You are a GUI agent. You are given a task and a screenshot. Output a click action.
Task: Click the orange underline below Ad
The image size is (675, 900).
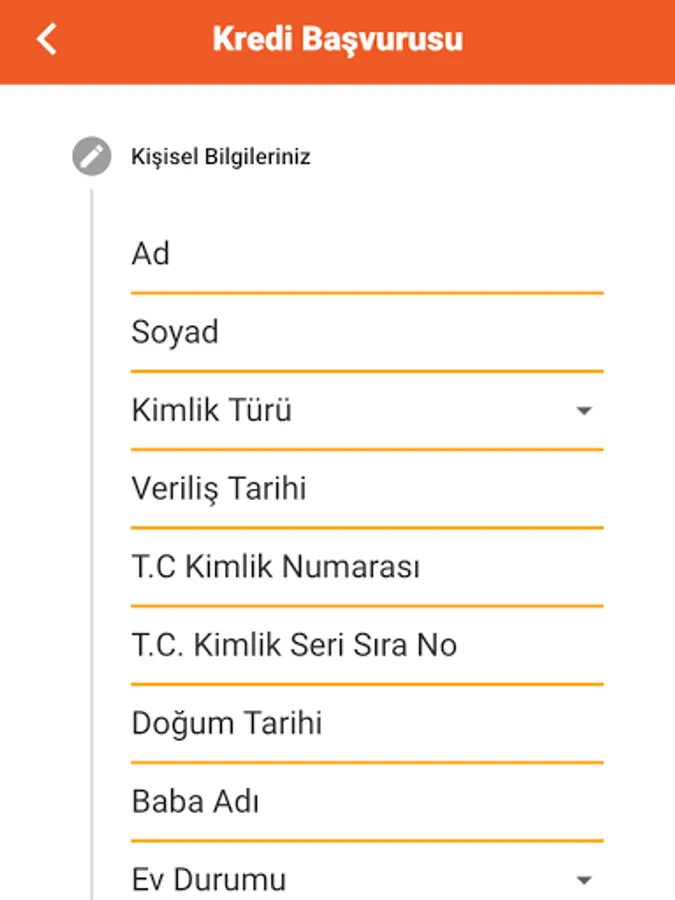tap(366, 293)
